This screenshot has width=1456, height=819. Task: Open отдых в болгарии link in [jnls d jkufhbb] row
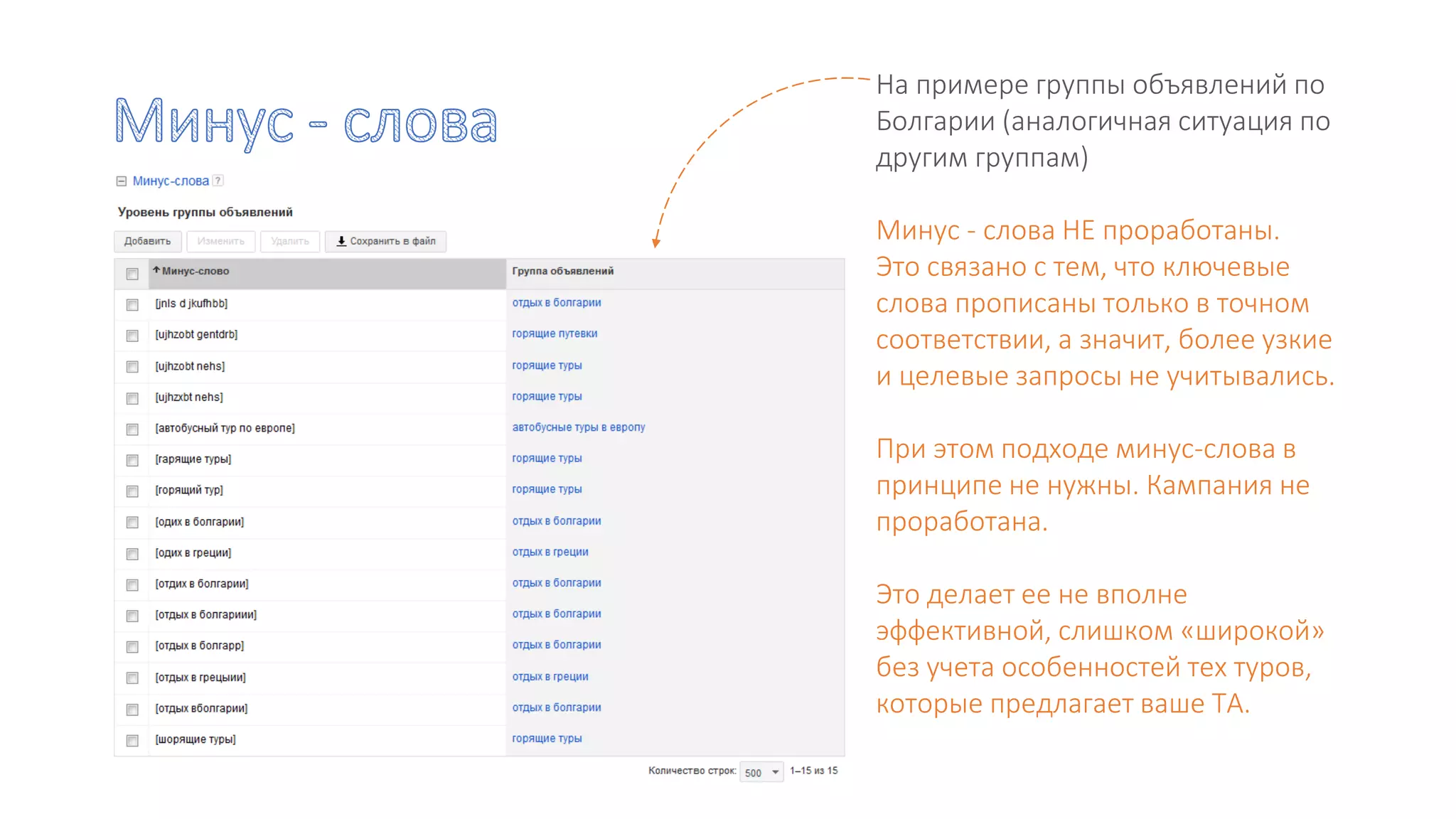pos(557,303)
